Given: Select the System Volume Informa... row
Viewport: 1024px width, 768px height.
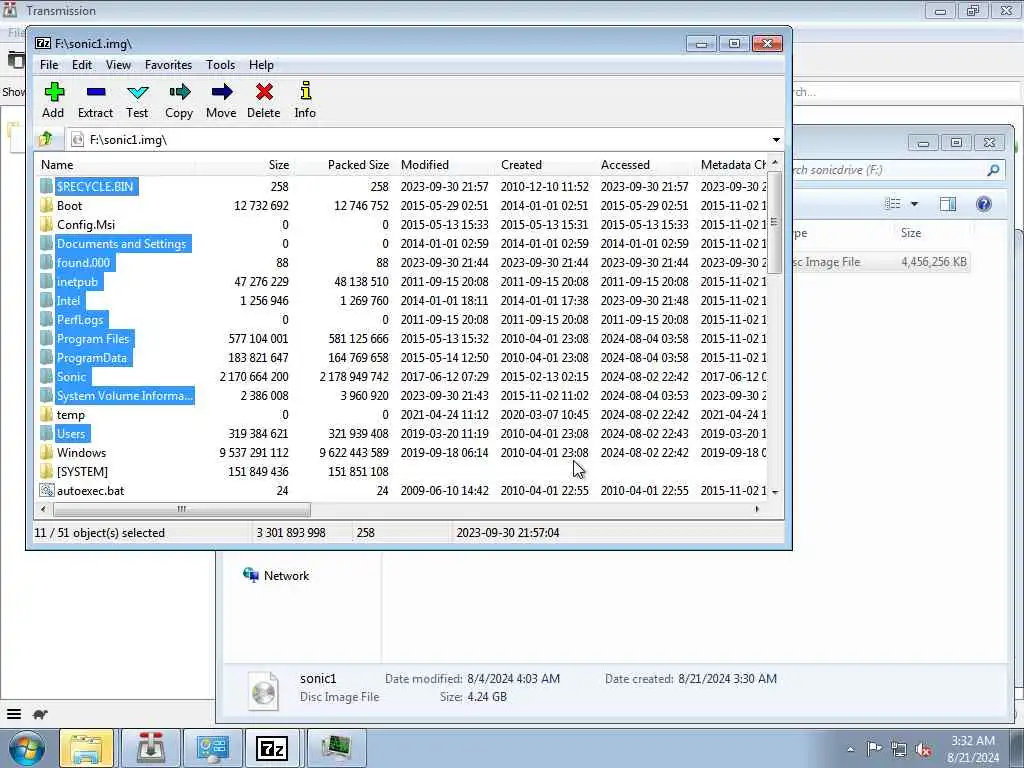Looking at the screenshot, I should (x=402, y=396).
